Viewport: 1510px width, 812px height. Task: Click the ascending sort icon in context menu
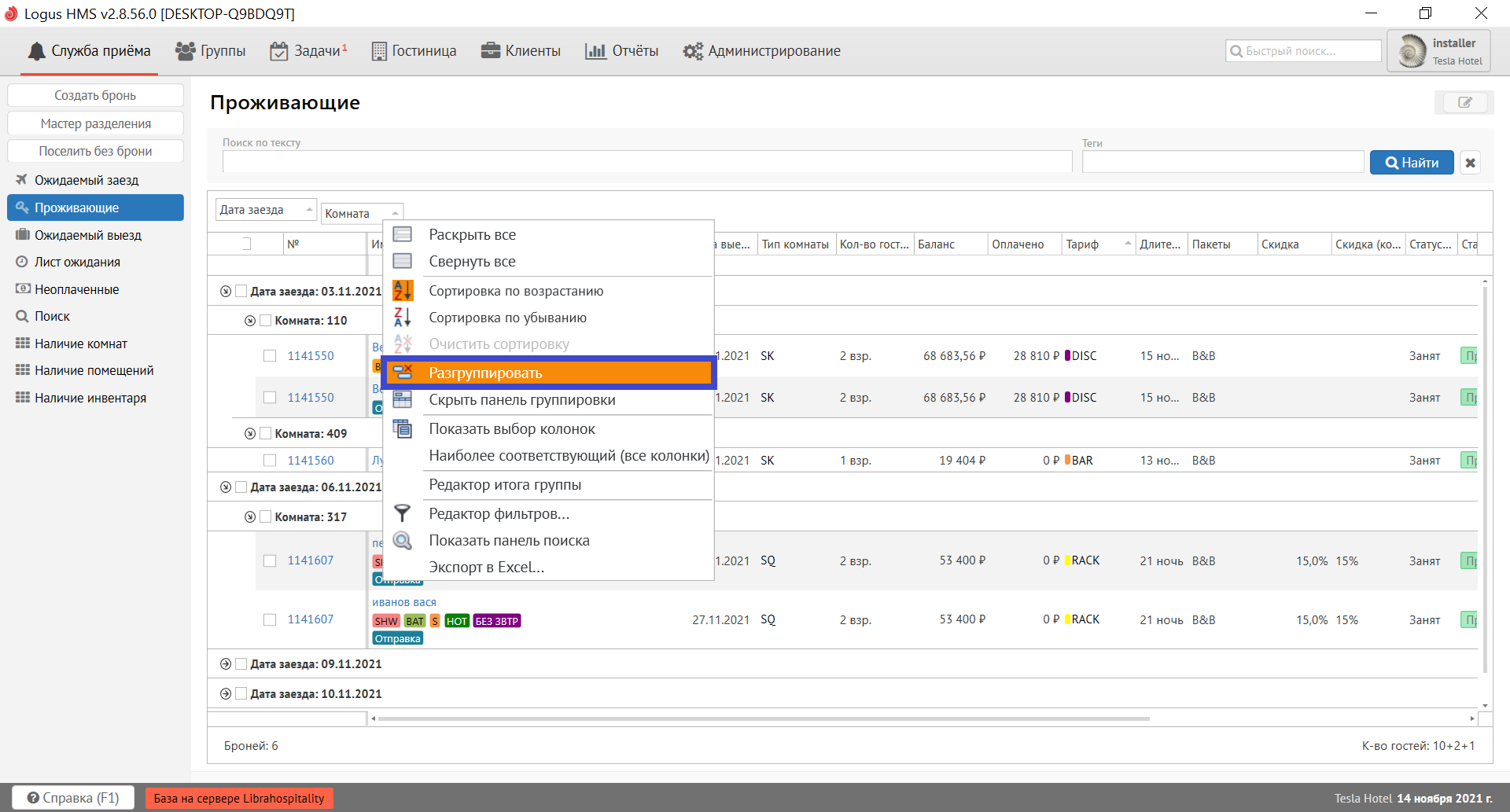(403, 291)
